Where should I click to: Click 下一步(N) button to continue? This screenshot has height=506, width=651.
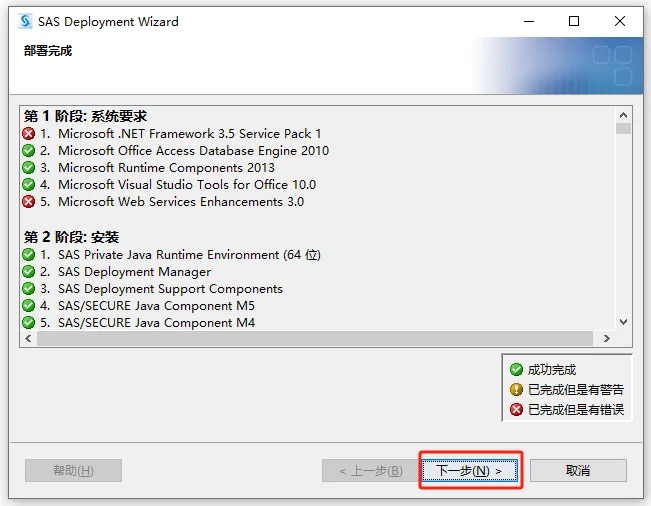[470, 470]
